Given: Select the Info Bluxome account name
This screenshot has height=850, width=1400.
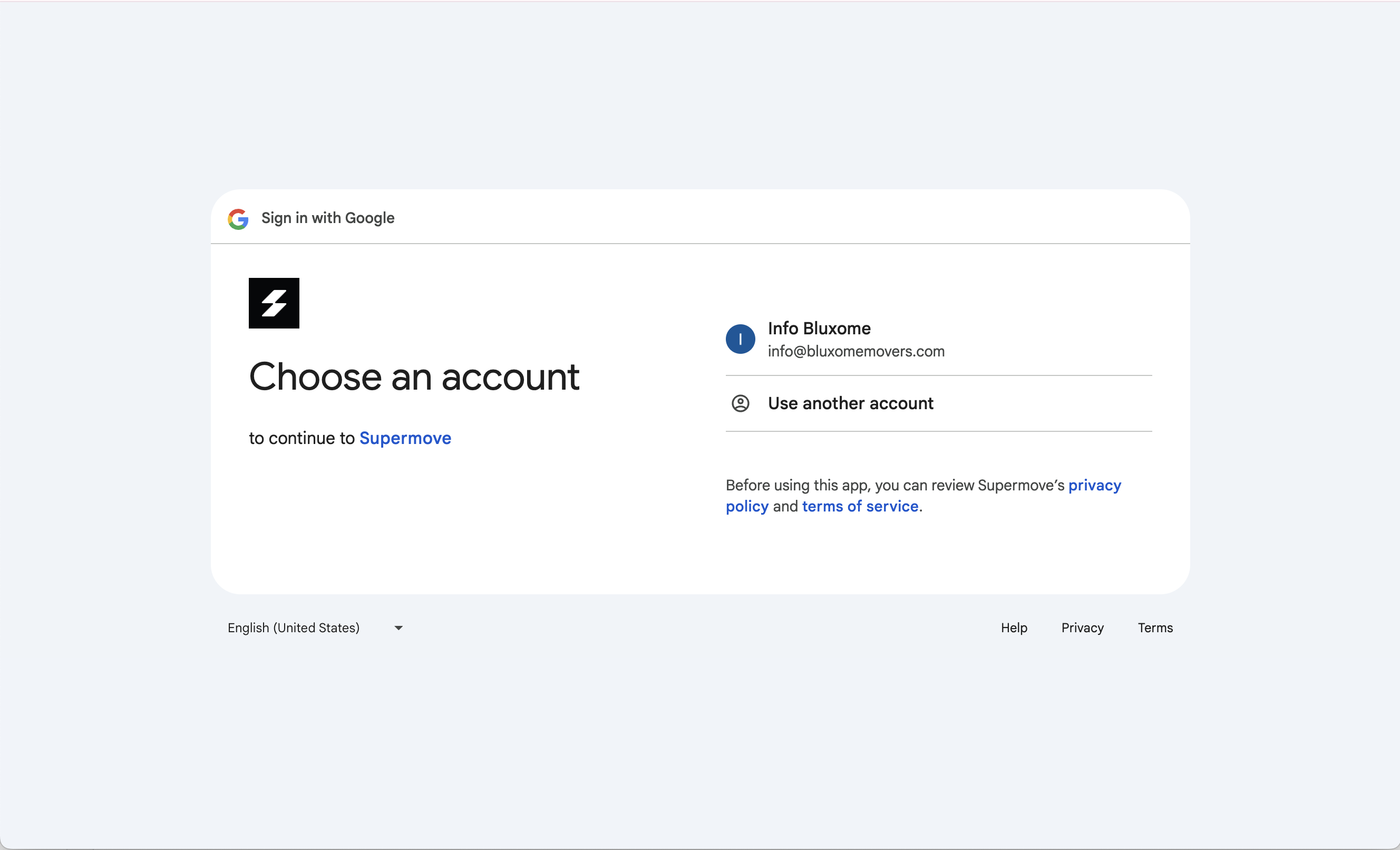Looking at the screenshot, I should (x=819, y=329).
